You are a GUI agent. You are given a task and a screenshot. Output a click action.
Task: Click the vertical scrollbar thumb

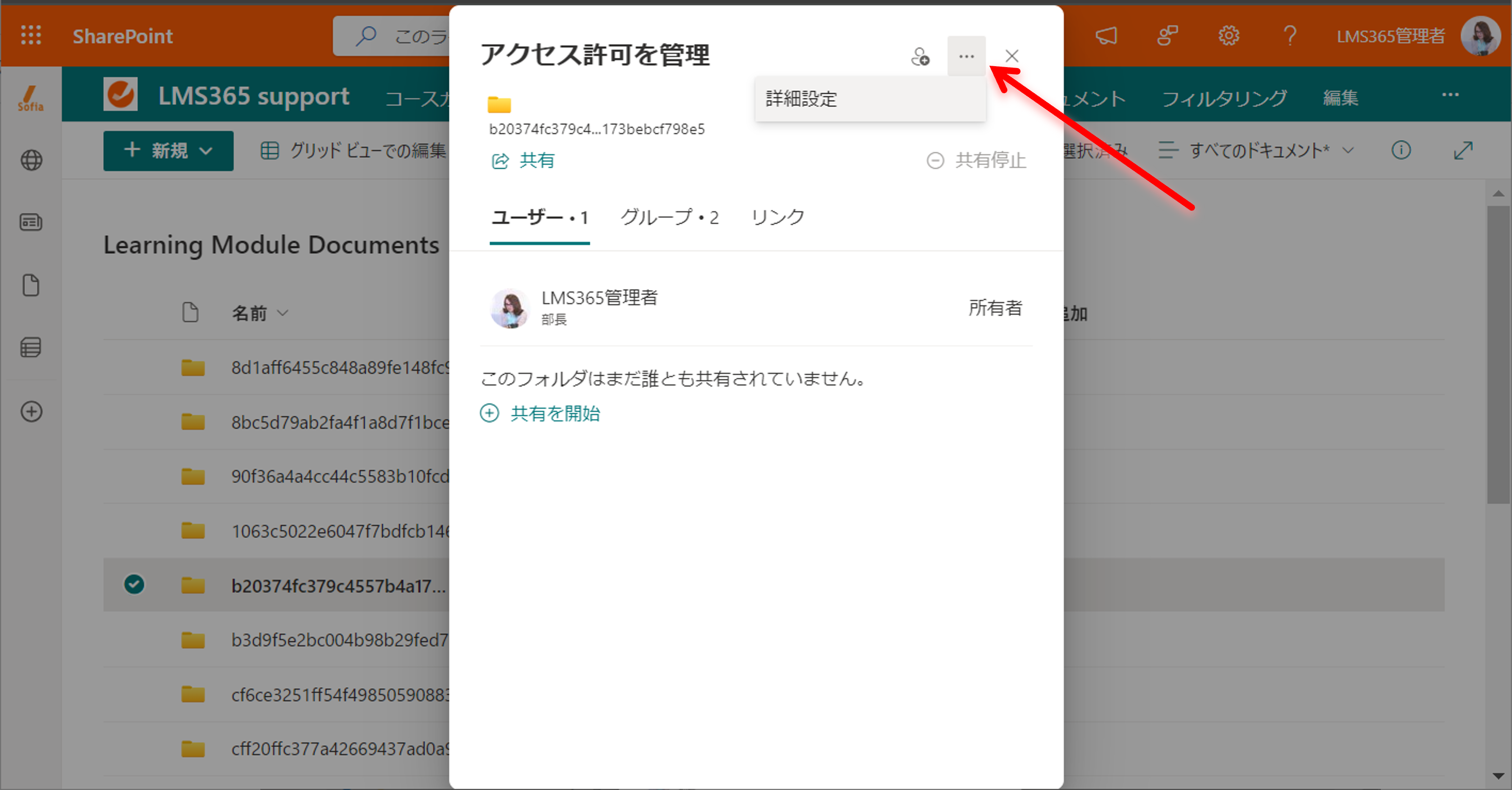pos(1498,354)
